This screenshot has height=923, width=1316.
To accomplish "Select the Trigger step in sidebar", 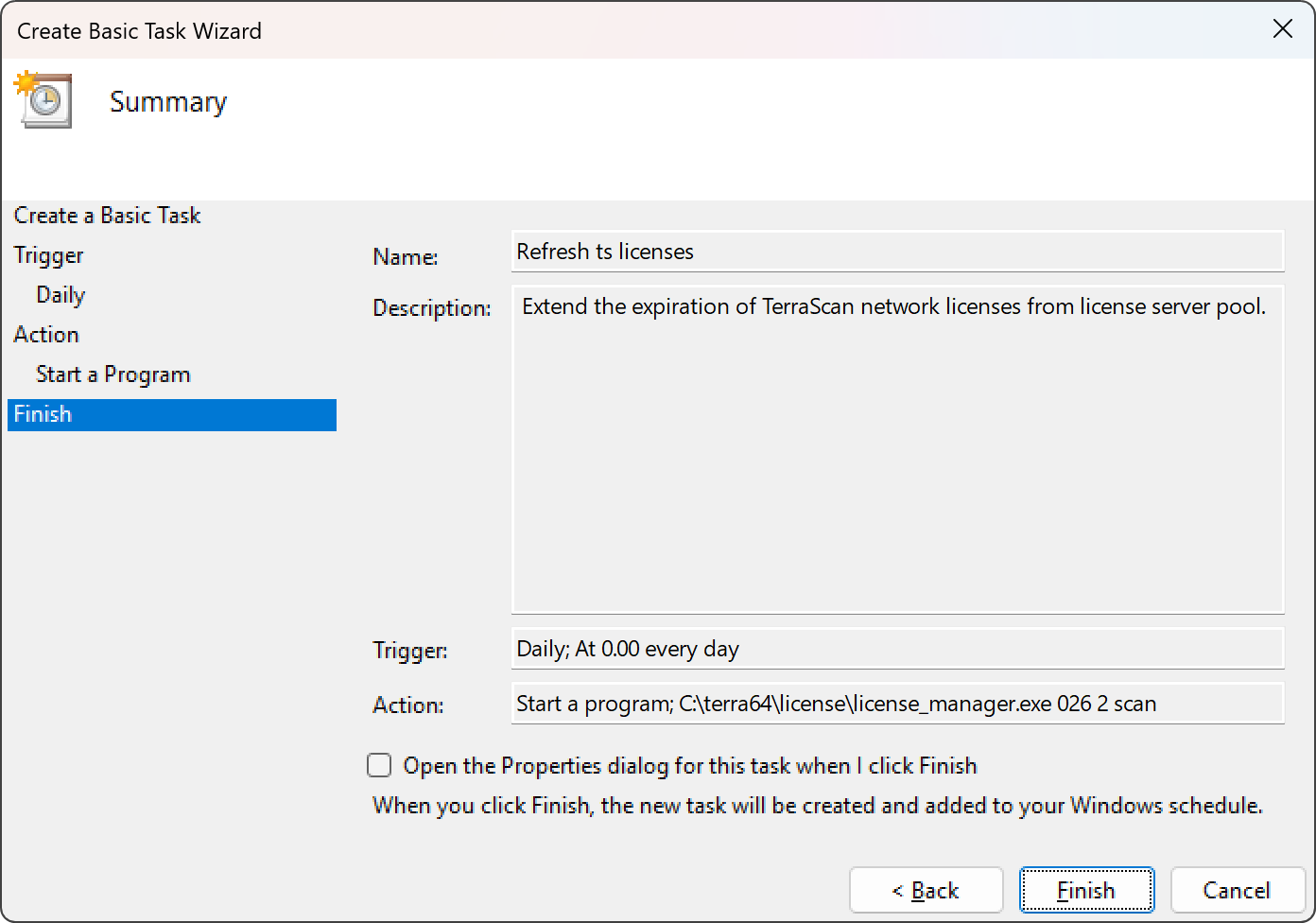I will coord(48,255).
